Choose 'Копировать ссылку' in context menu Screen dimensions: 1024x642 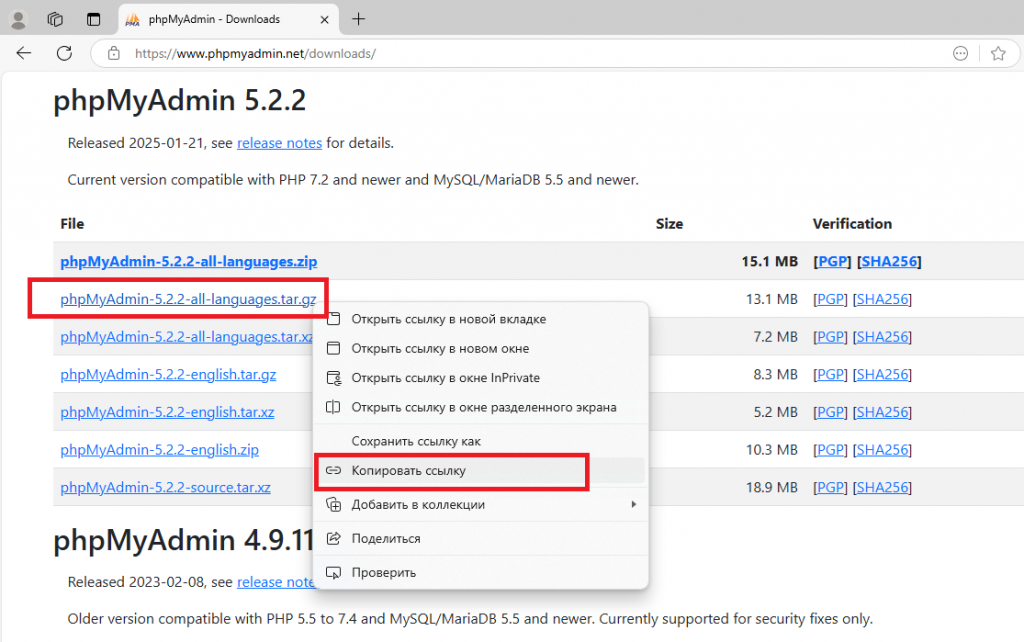(x=481, y=471)
